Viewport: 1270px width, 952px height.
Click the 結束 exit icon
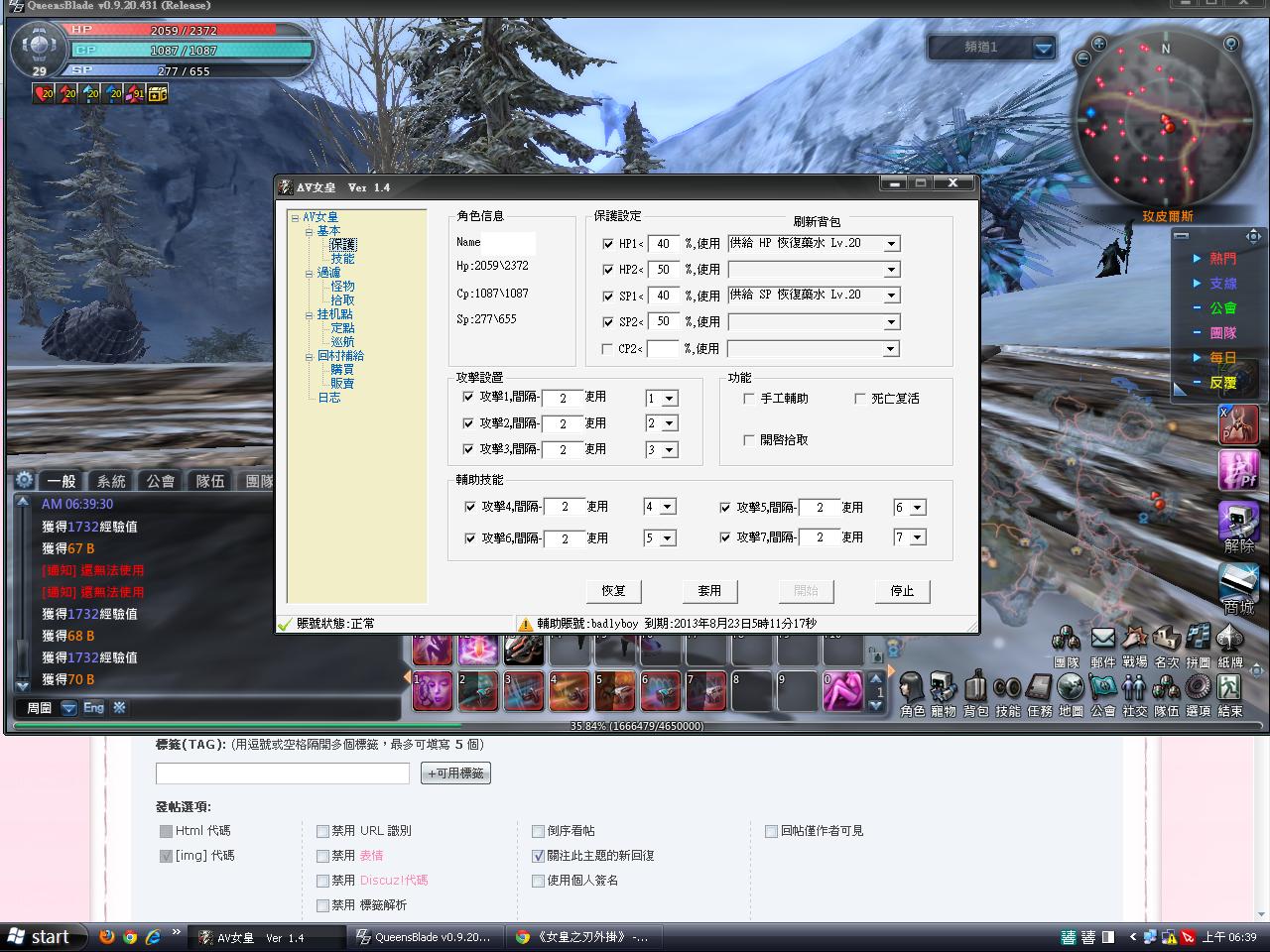[x=1229, y=687]
